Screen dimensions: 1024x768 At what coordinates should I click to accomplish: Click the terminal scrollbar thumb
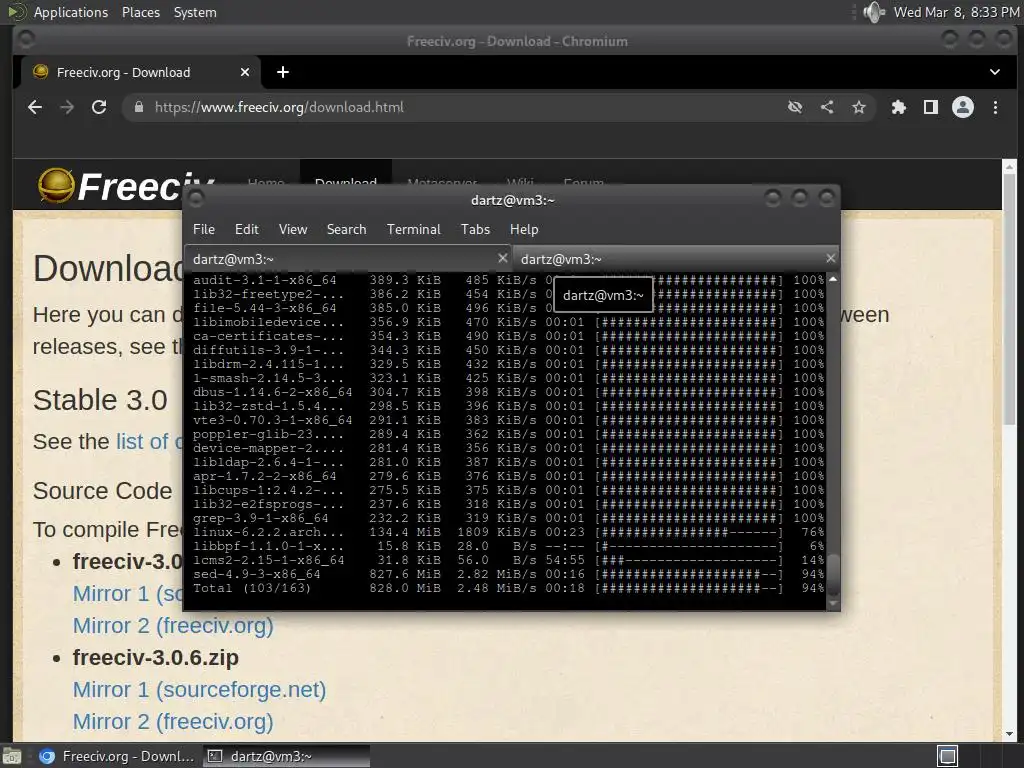point(833,575)
